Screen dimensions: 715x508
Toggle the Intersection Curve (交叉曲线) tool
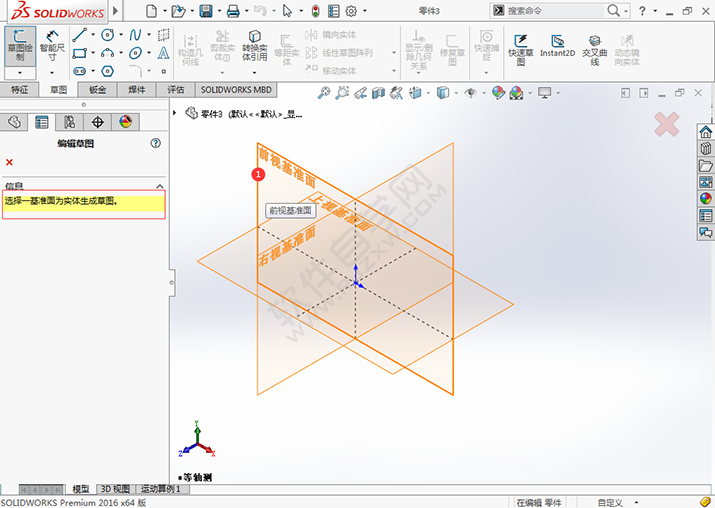[x=594, y=46]
